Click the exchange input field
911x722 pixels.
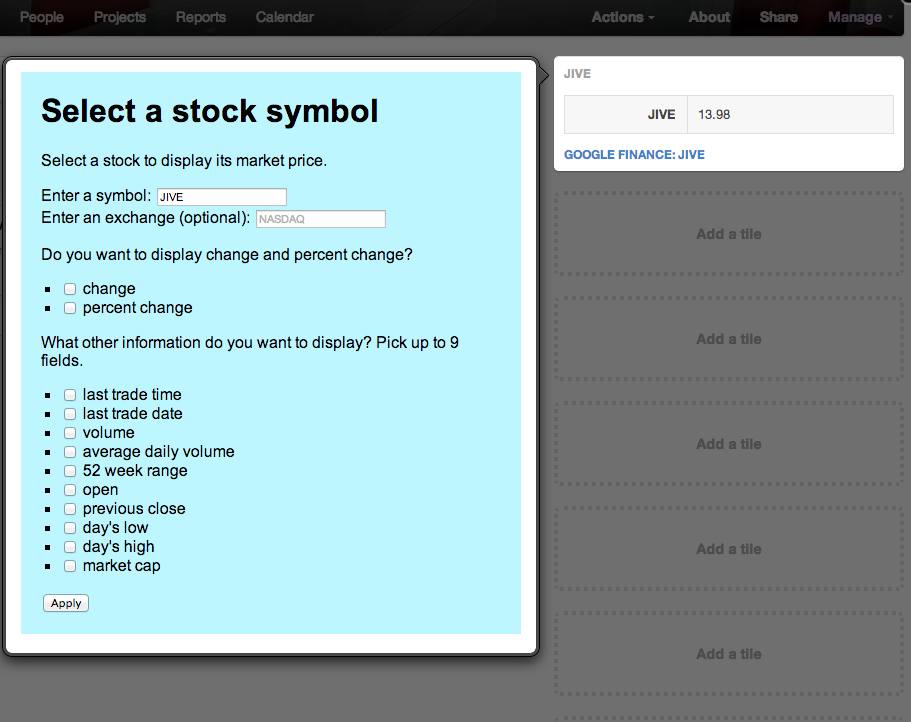pyautogui.click(x=320, y=219)
